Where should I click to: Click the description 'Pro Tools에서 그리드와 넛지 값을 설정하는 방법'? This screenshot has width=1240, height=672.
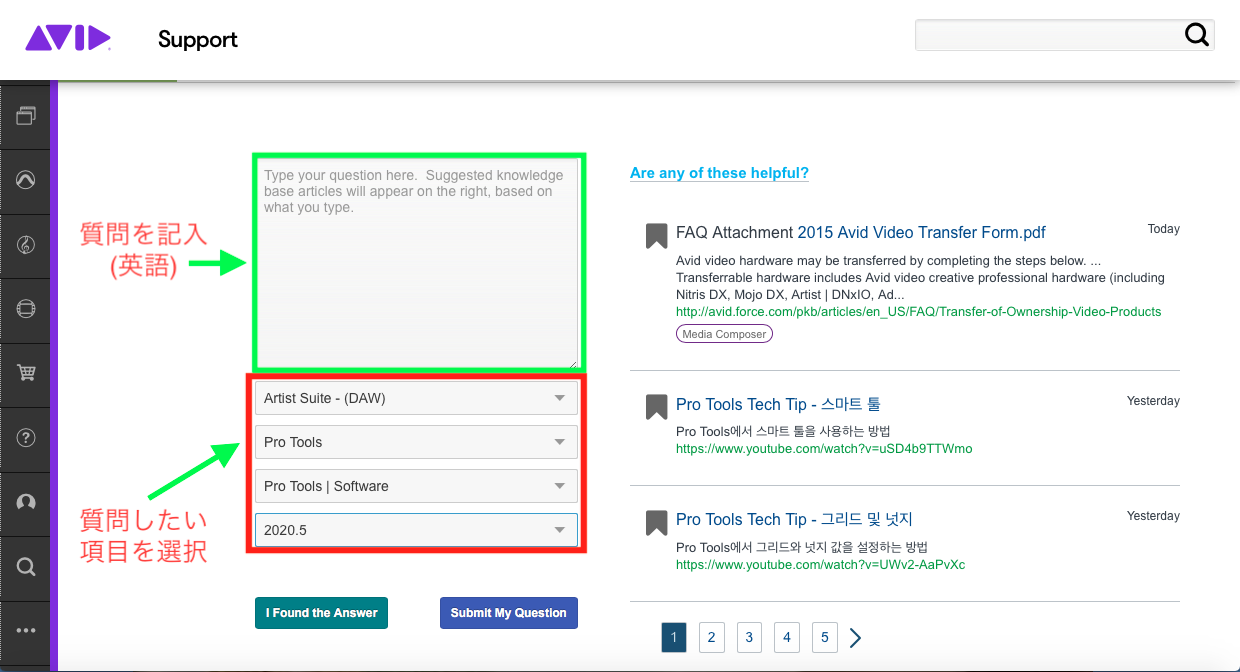[802, 547]
